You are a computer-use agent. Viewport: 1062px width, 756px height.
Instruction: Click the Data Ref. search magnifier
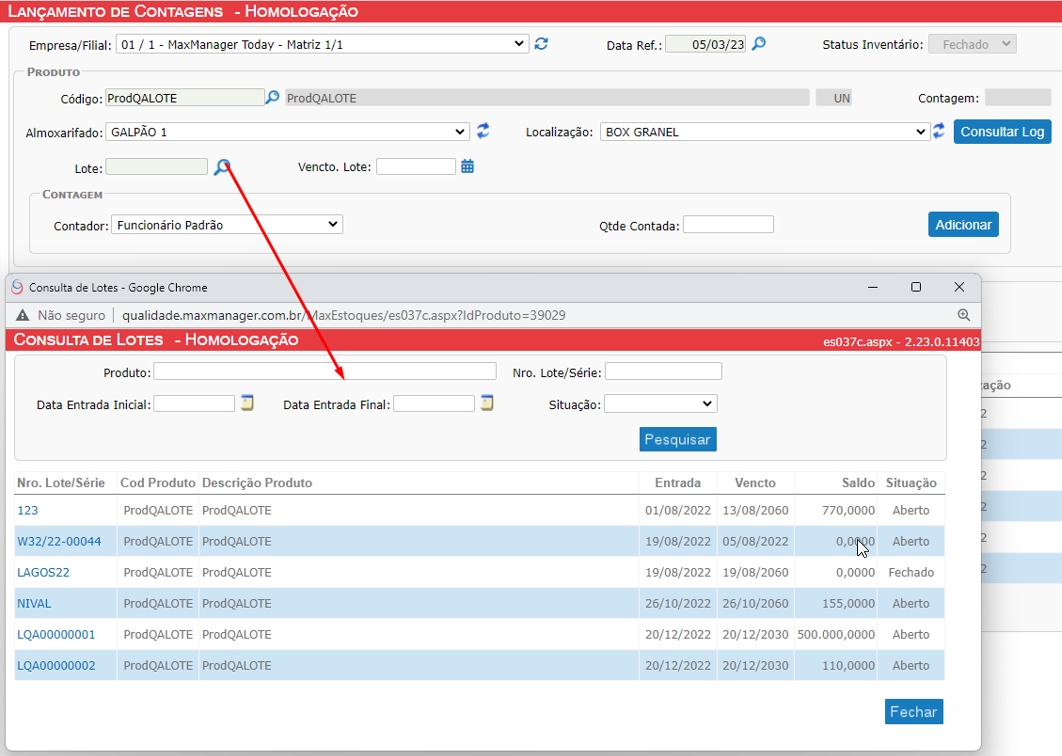759,44
